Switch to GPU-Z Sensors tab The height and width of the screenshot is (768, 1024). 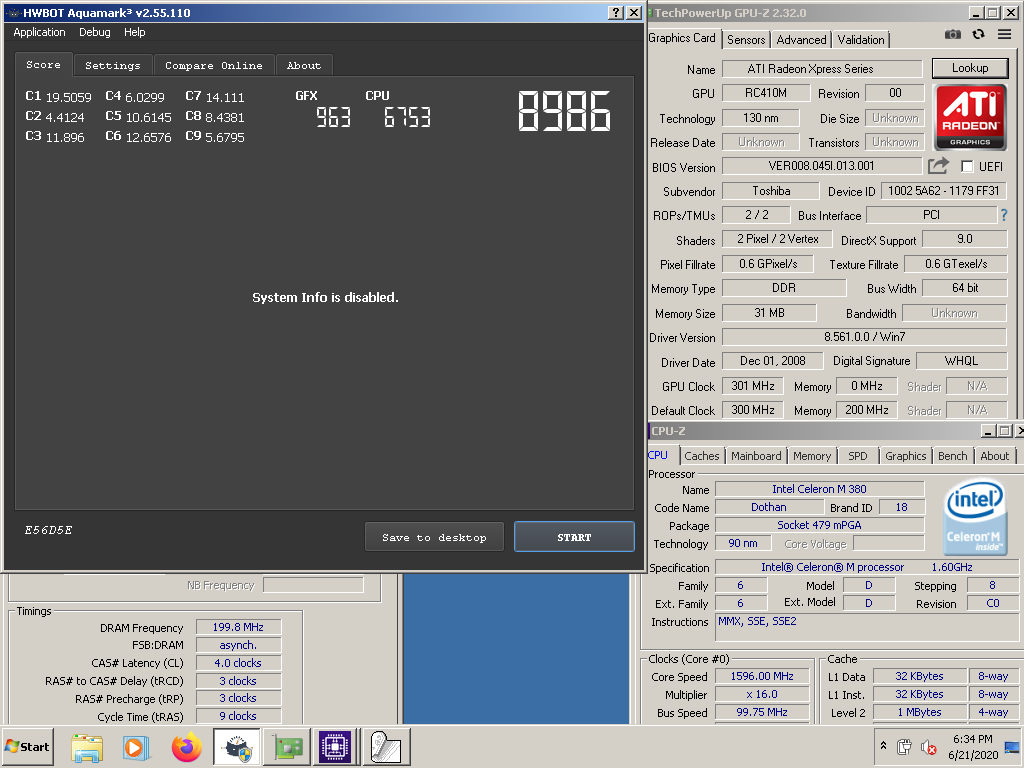coord(746,40)
